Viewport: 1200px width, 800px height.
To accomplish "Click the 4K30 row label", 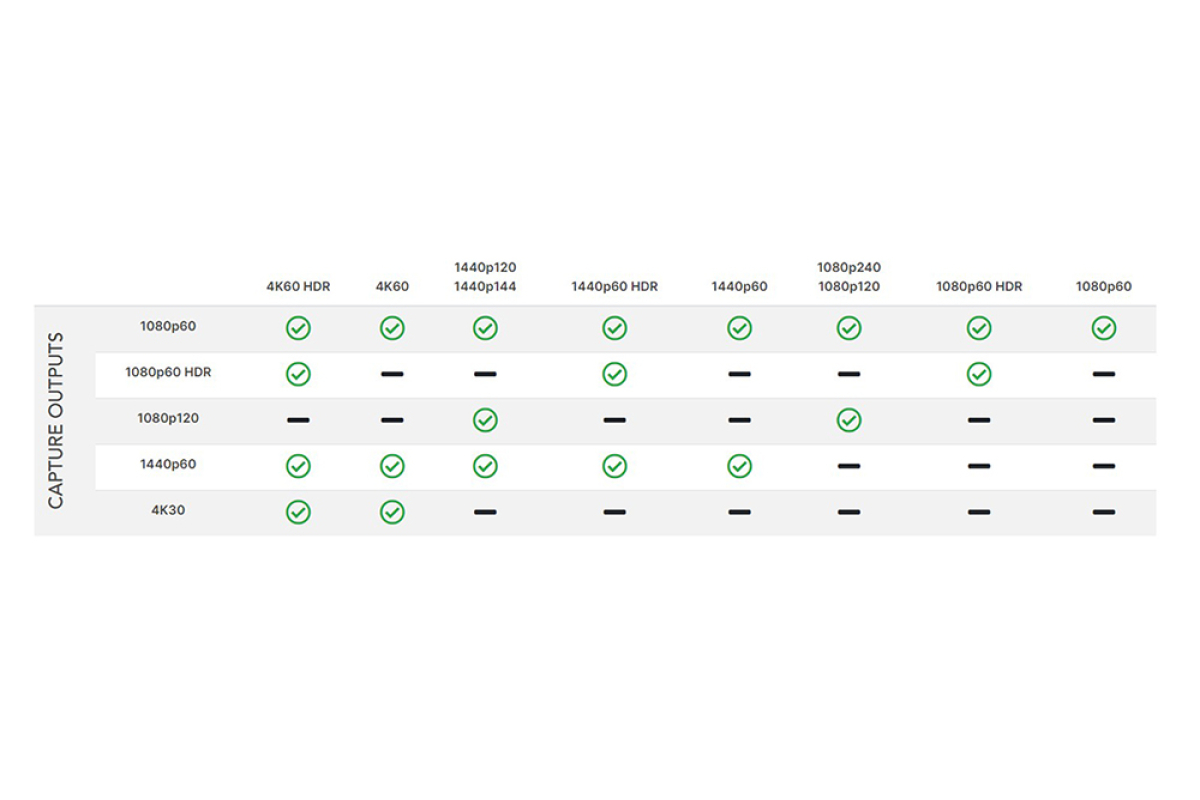I will [168, 510].
